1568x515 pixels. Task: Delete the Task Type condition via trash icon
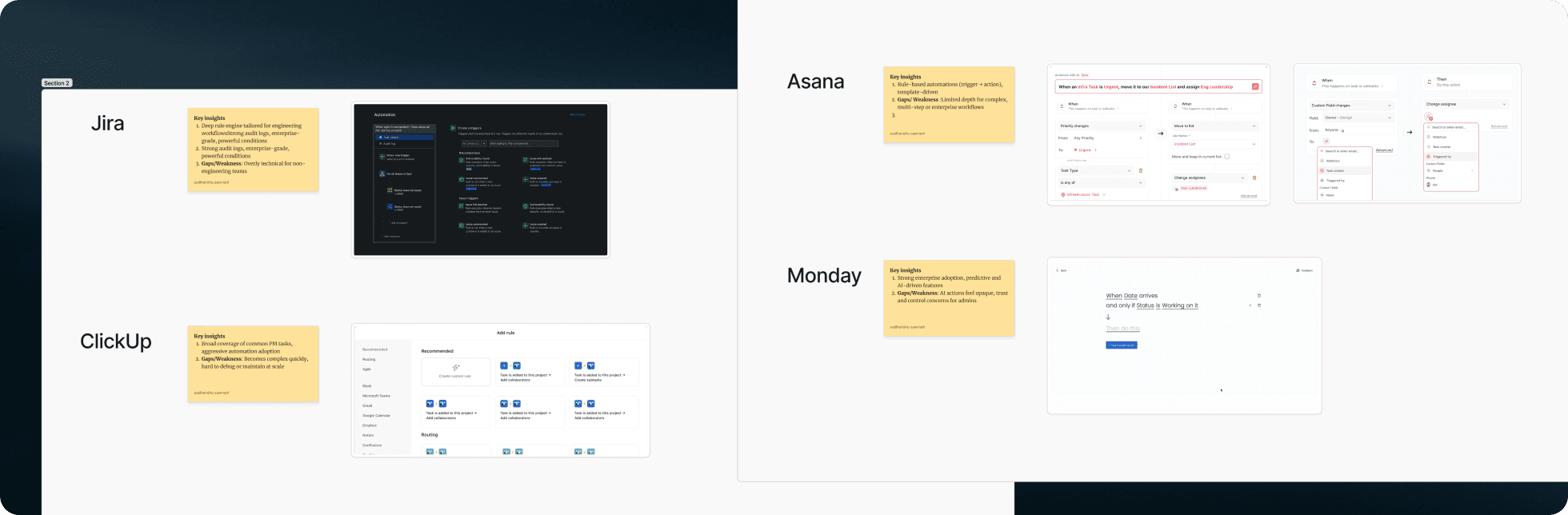[1141, 170]
